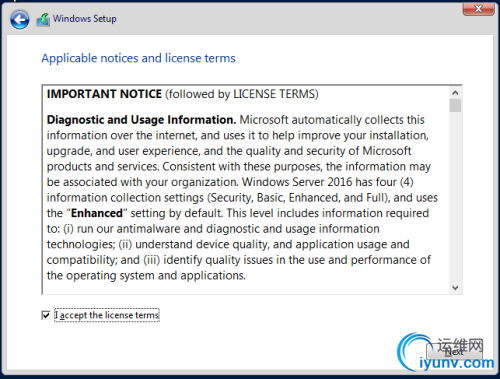Click the bold word 'Enhanced' in the notice
Image resolution: width=500 pixels, height=379 pixels.
97,213
